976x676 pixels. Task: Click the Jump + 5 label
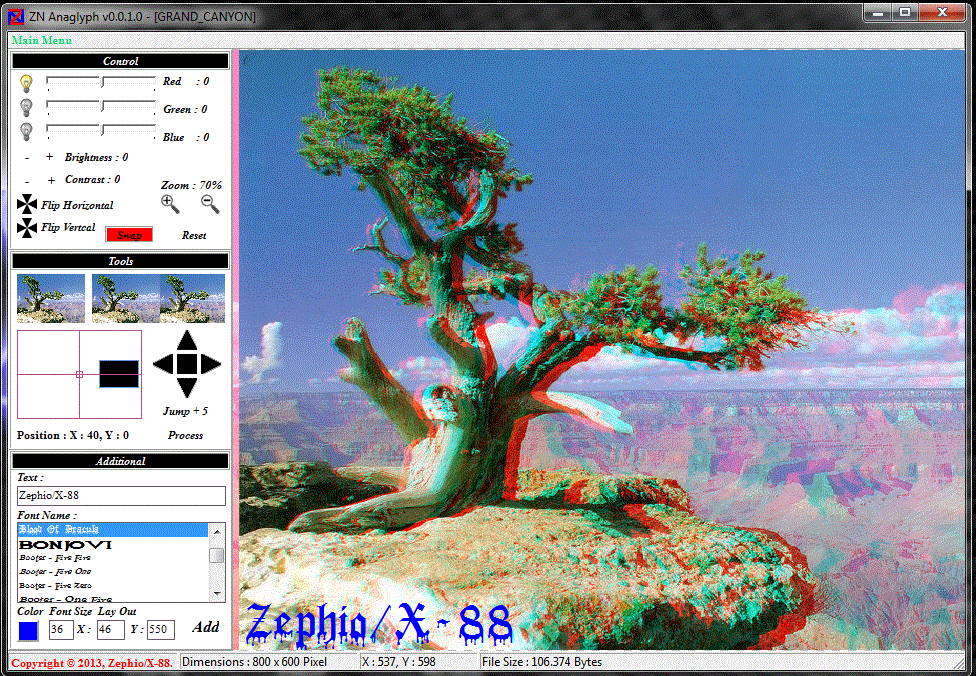coord(185,411)
